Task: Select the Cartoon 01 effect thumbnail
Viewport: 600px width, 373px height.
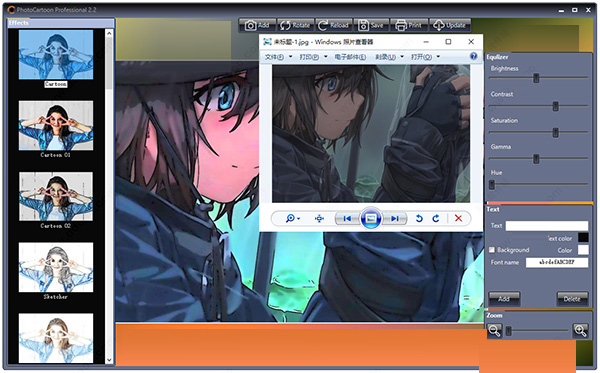Action: [x=56, y=125]
